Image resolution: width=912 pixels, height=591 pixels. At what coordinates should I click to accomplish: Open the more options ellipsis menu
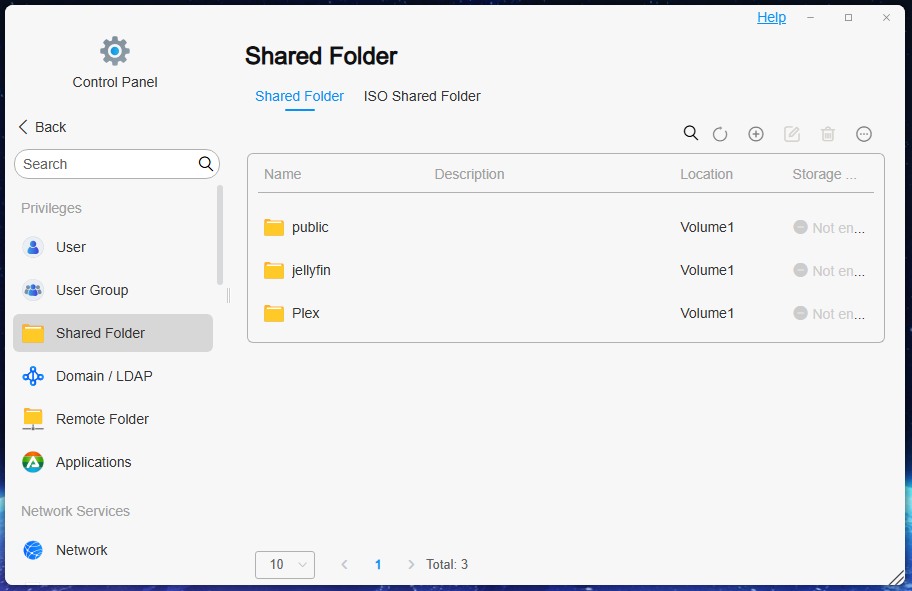click(864, 134)
